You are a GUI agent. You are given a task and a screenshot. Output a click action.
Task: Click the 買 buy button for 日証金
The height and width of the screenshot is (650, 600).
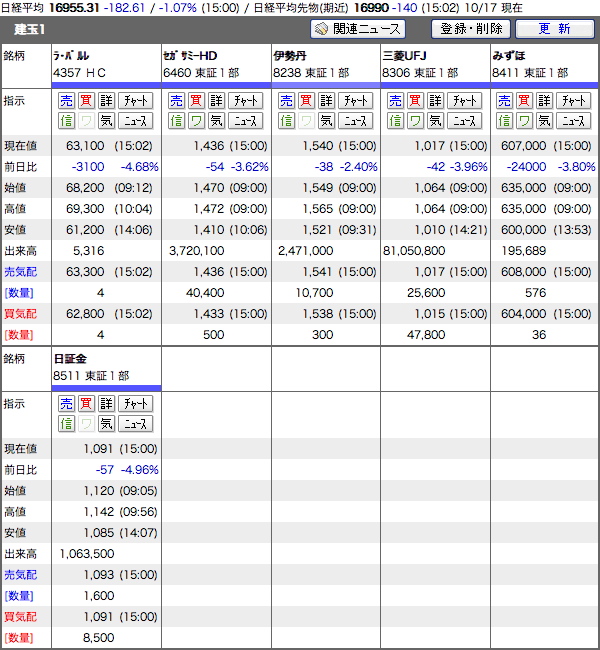pos(86,404)
